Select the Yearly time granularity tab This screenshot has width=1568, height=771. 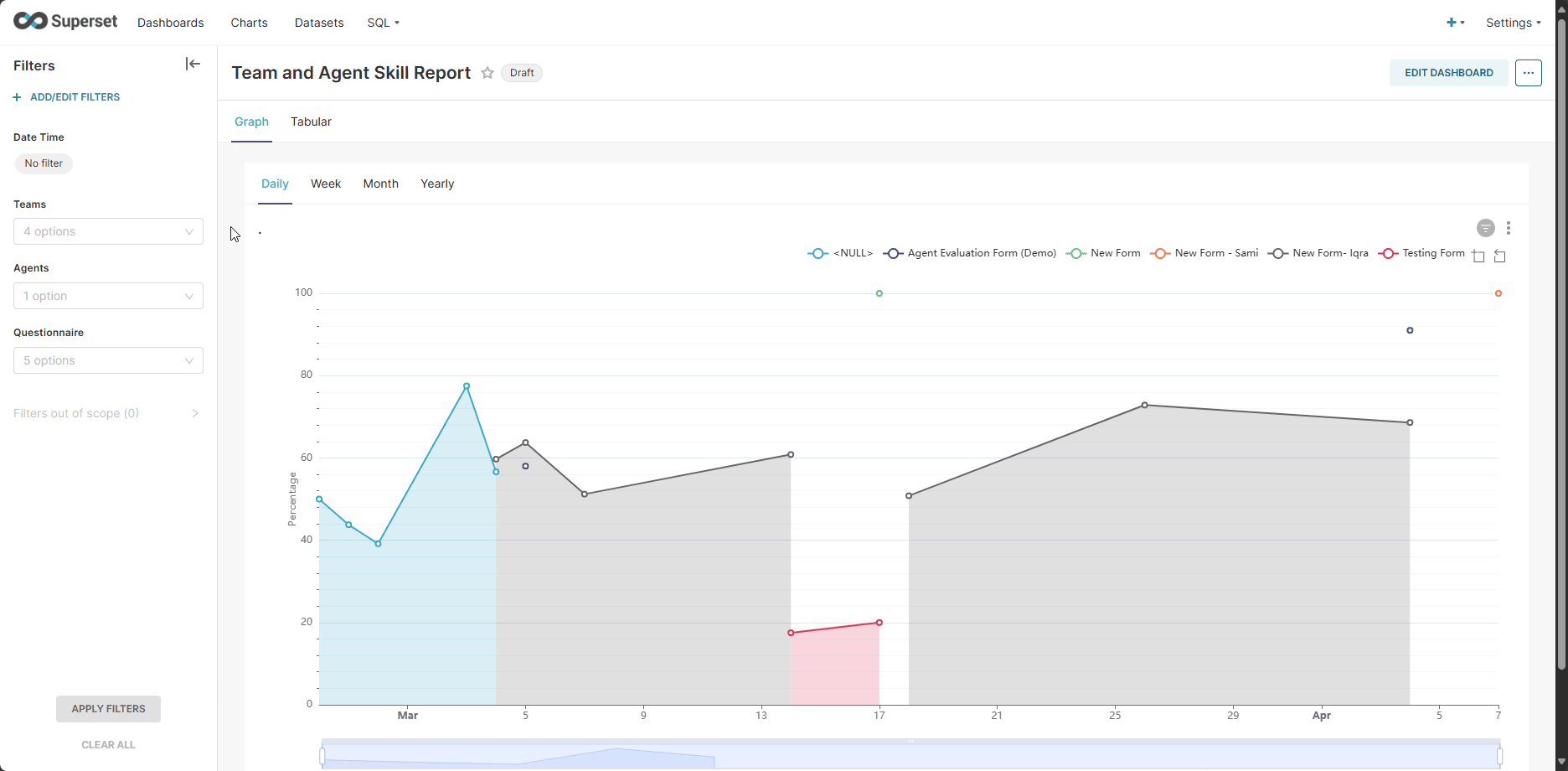tap(436, 184)
